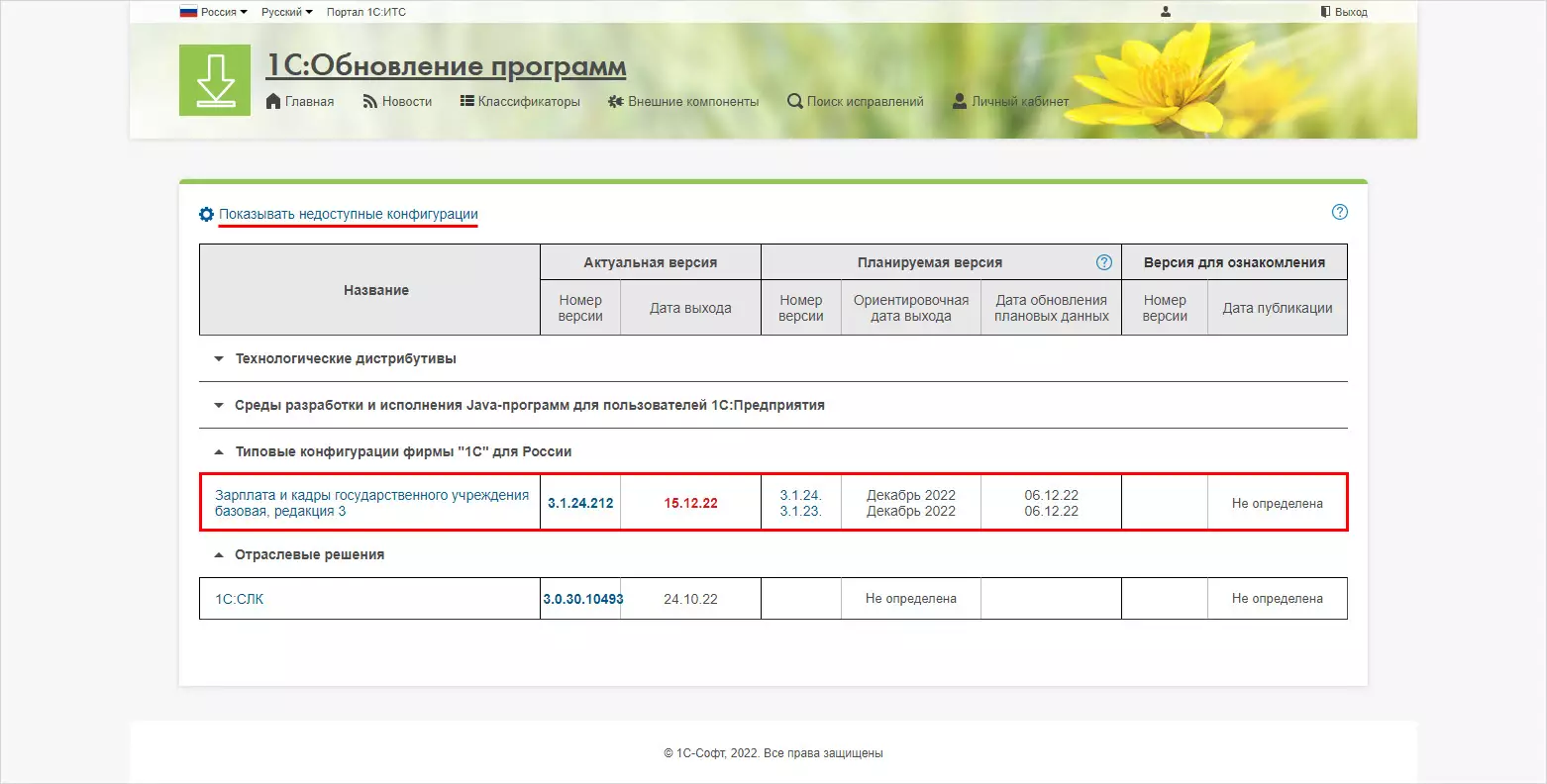This screenshot has height=784, width=1547.
Task: Click the gear icon beside Показывать недоступные конфигурации
Action: [x=206, y=214]
